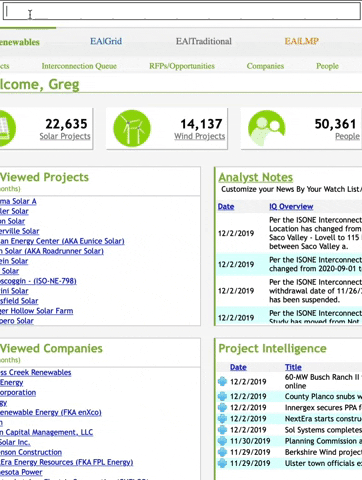
Task: Open the Companies menu item
Action: pos(265,66)
